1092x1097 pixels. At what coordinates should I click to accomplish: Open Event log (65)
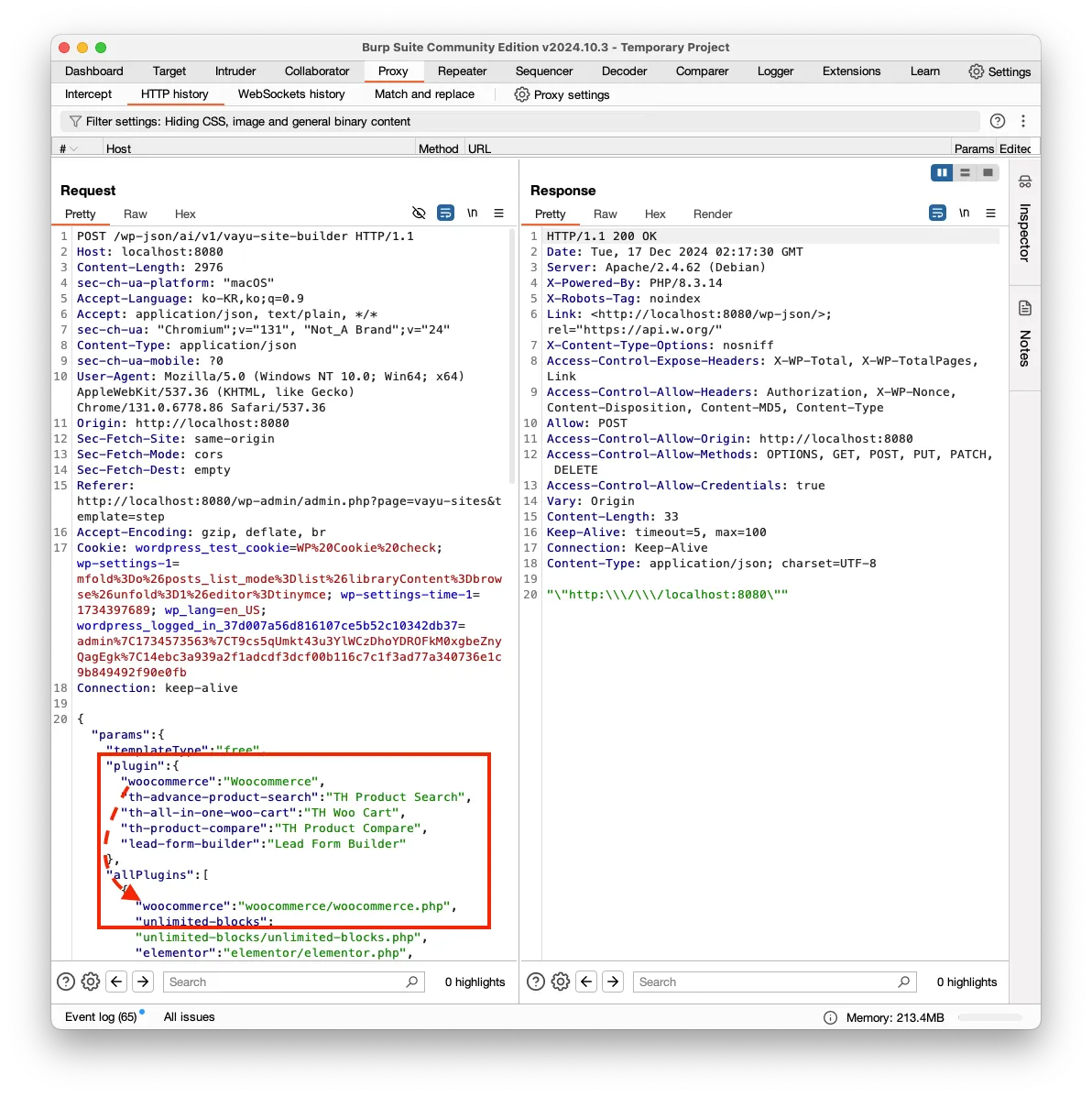[101, 1016]
